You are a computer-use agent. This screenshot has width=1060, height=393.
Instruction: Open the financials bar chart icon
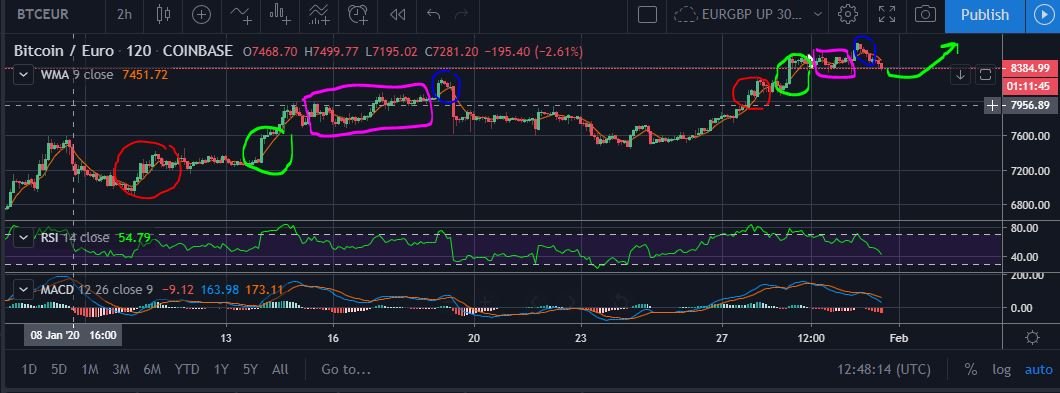pyautogui.click(x=280, y=14)
